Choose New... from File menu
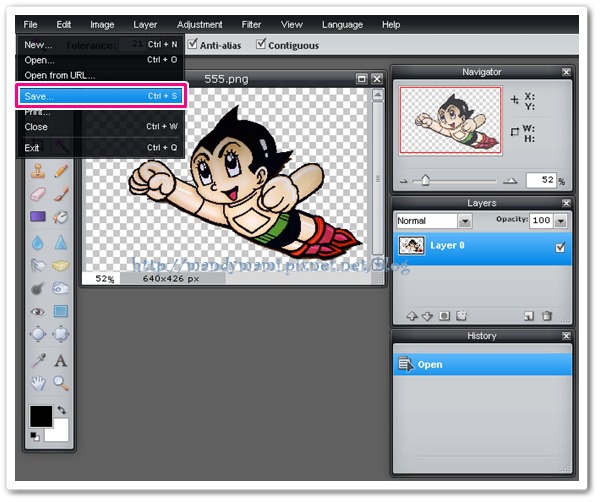The width and height of the screenshot is (600, 502). [x=101, y=45]
